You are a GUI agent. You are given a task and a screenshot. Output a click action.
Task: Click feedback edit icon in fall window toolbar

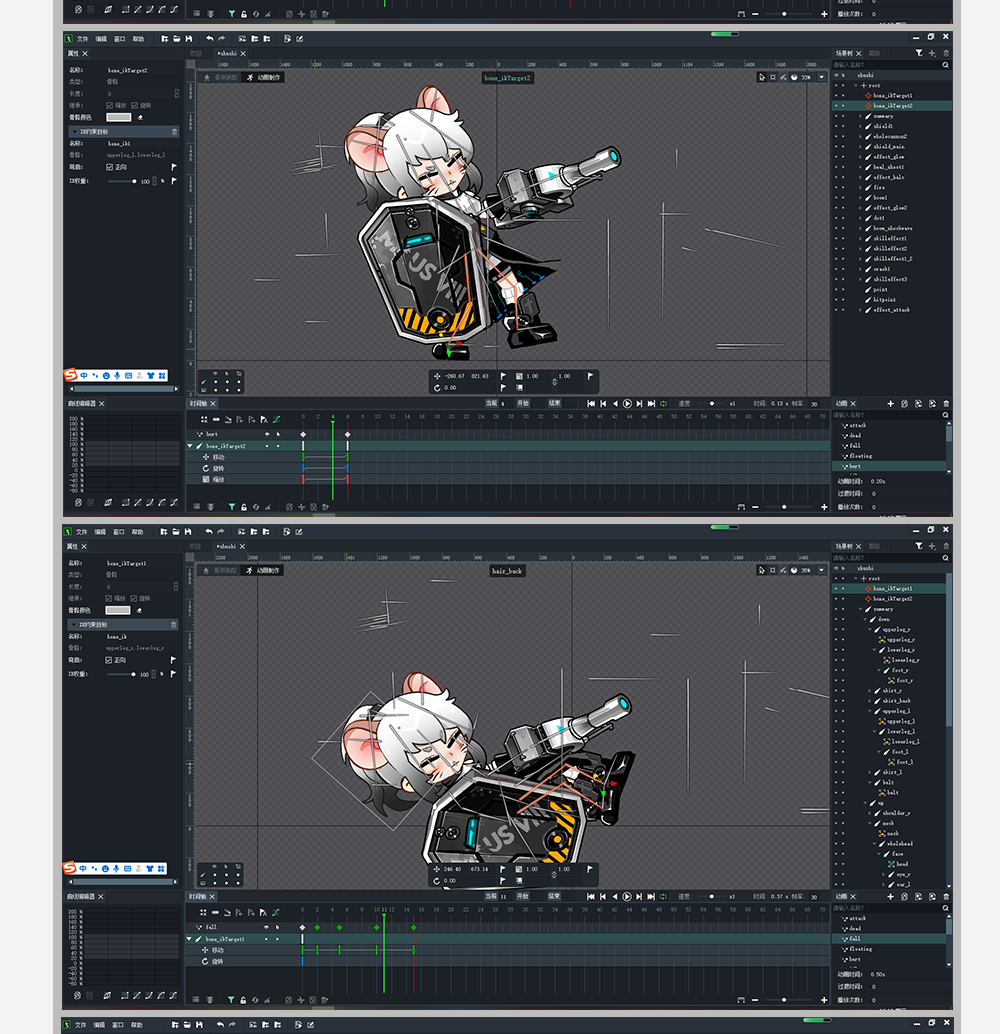(299, 532)
